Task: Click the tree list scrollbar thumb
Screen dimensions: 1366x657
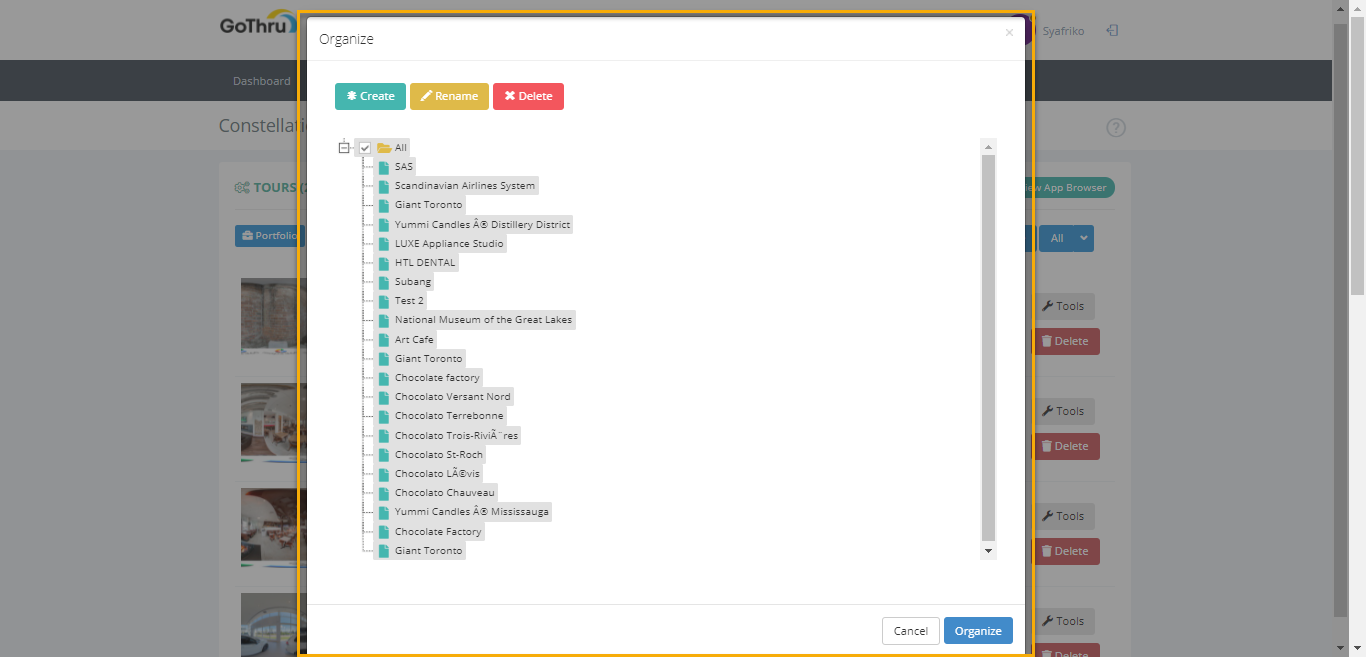Action: point(989,348)
